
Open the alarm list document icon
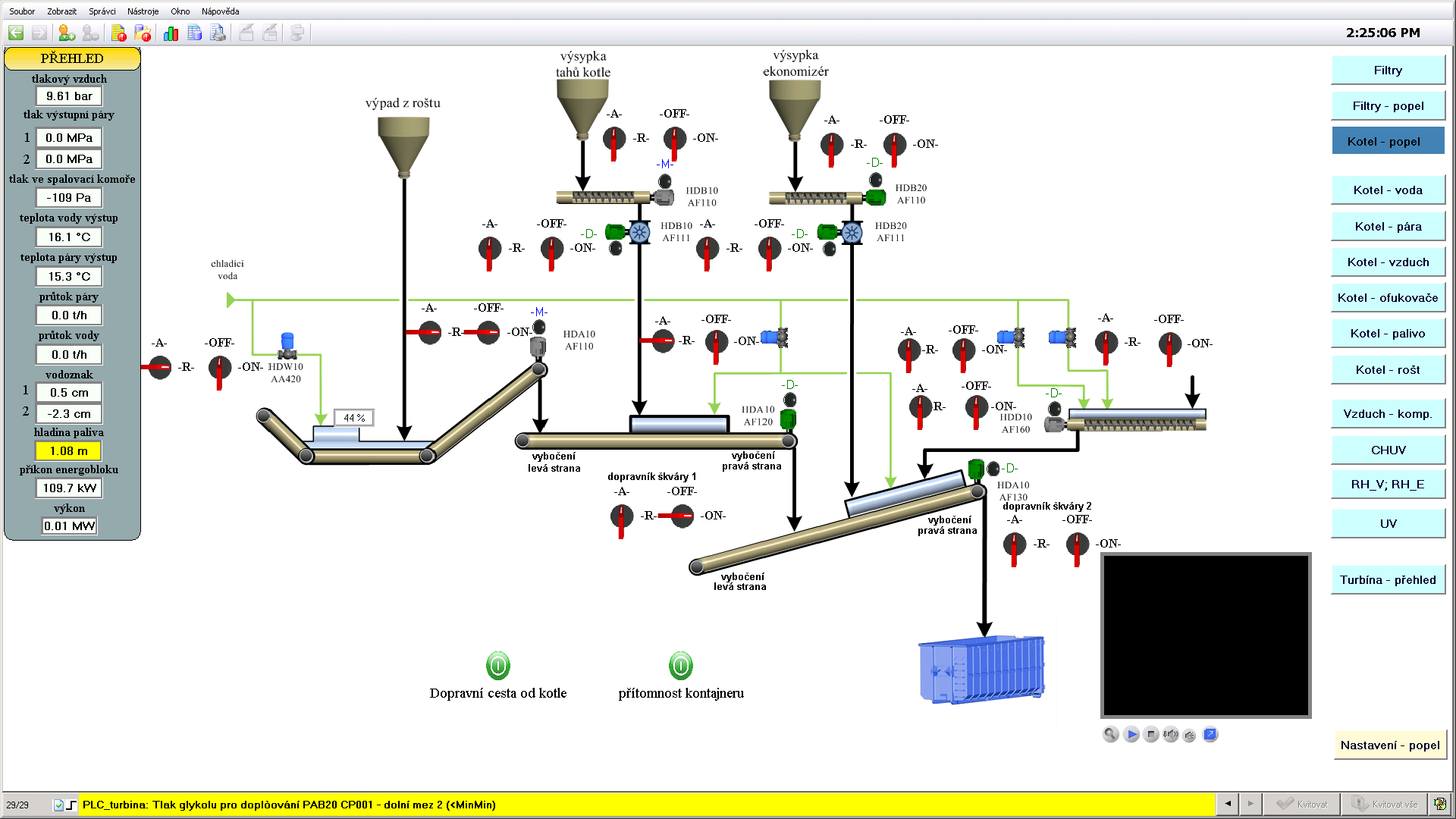click(x=118, y=33)
